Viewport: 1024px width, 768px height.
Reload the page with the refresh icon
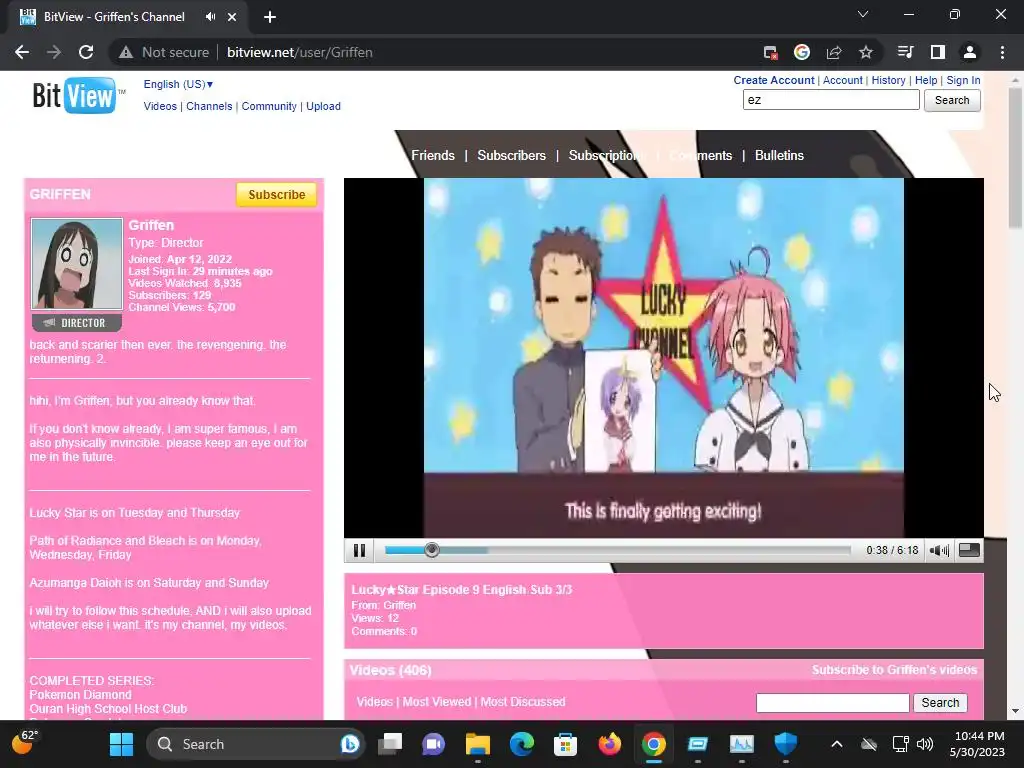pyautogui.click(x=86, y=52)
